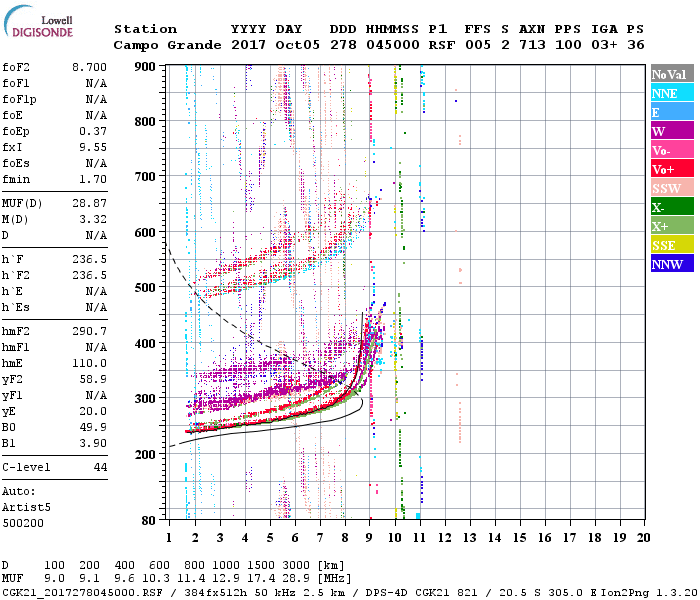Choose the SSW salmon legend swatch

671,188
